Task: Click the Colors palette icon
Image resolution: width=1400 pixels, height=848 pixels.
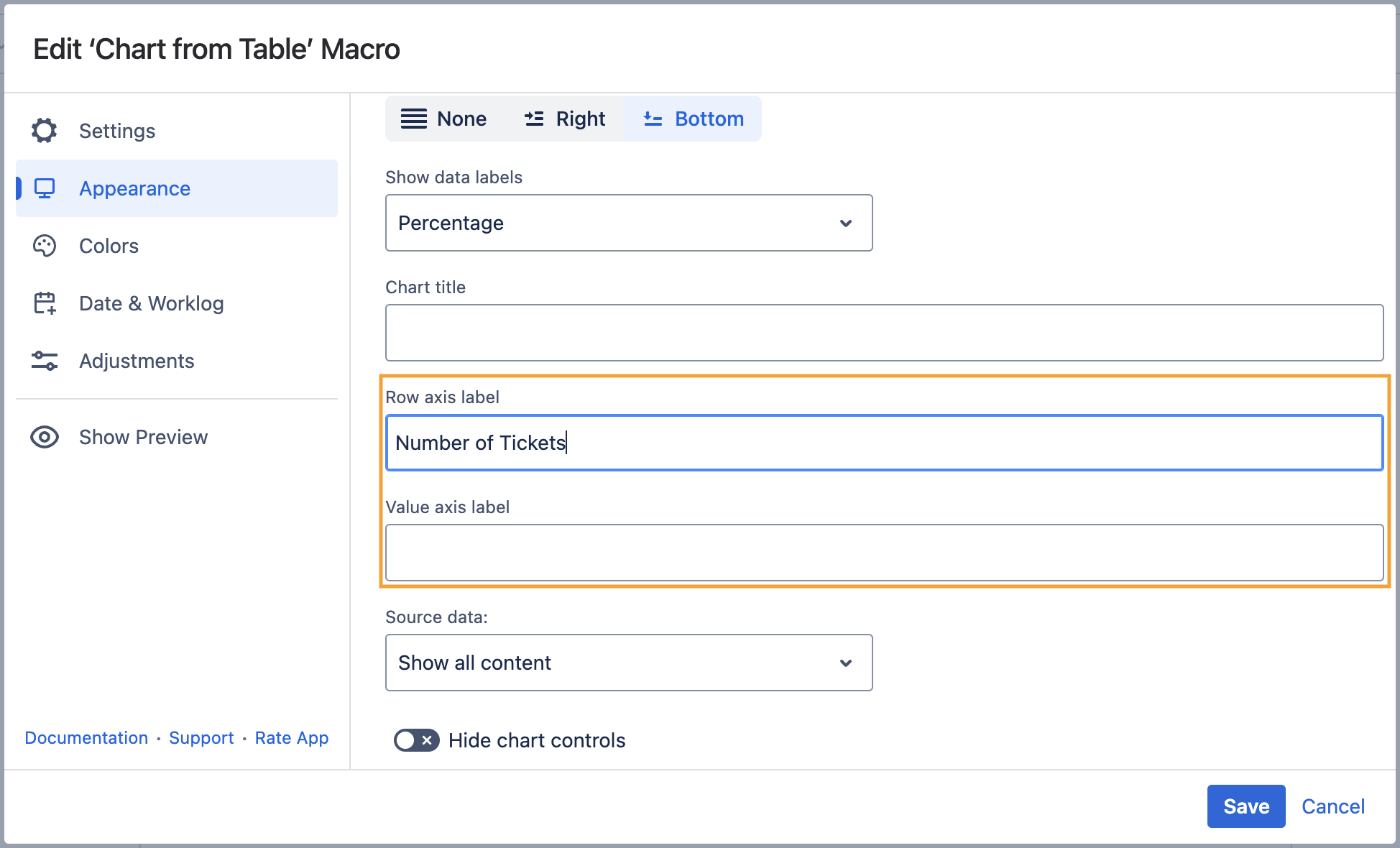Action: click(x=45, y=246)
